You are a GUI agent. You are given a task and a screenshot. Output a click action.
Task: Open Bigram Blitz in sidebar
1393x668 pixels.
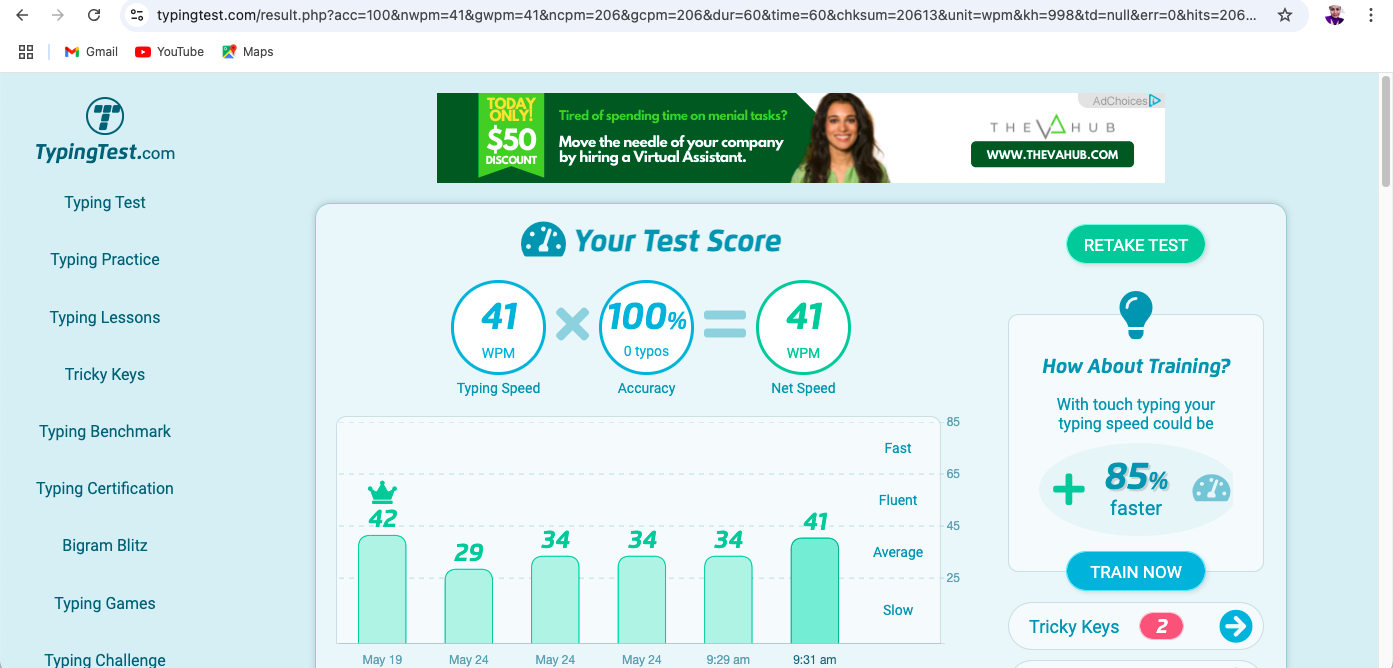point(105,545)
